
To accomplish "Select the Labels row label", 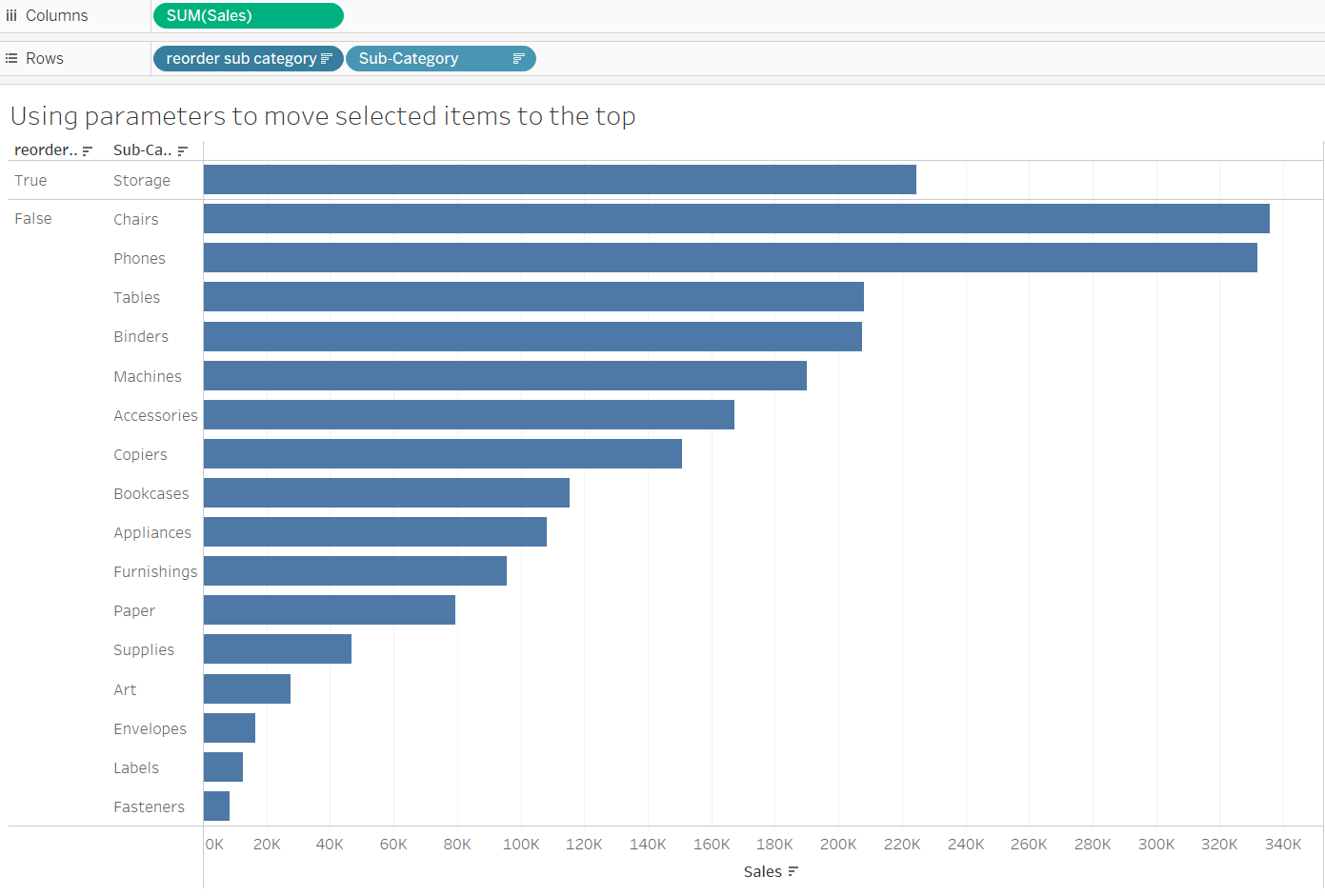I will pos(136,768).
